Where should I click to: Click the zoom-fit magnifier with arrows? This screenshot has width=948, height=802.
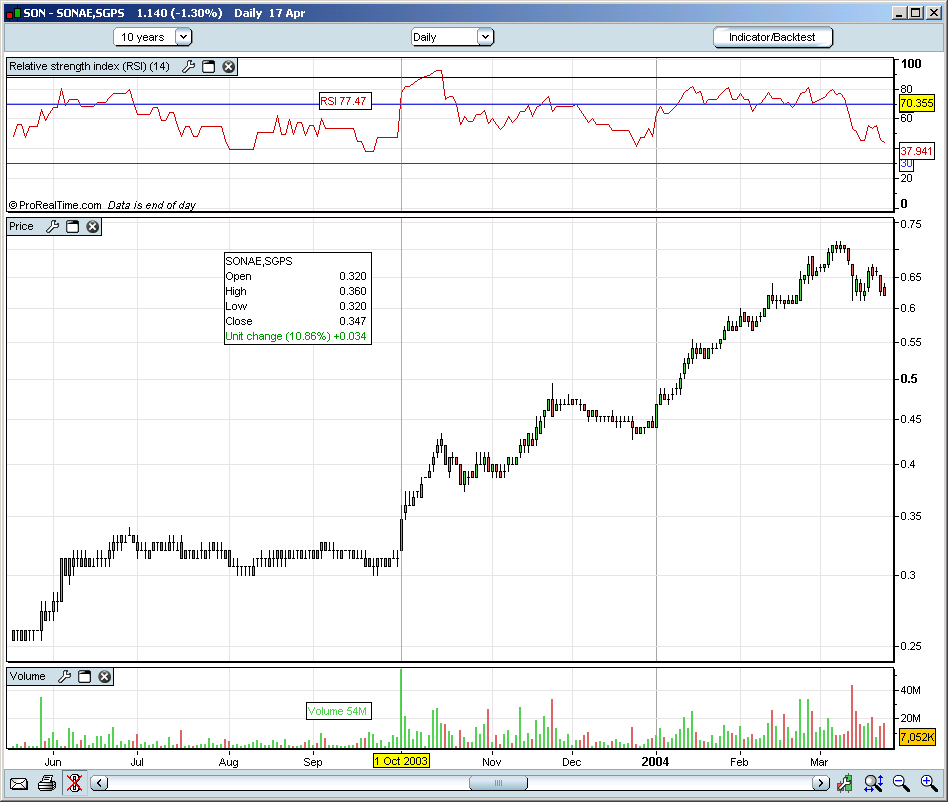pyautogui.click(x=874, y=784)
